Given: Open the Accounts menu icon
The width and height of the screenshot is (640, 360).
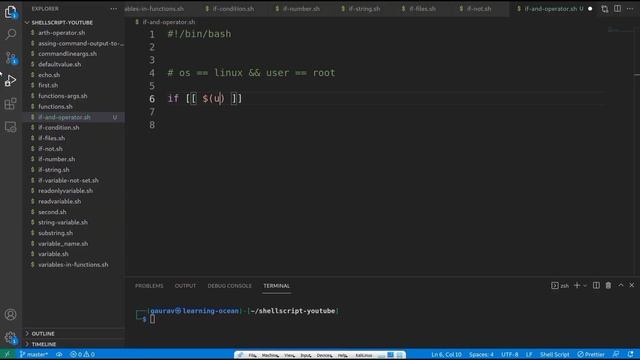Looking at the screenshot, I should point(11,314).
